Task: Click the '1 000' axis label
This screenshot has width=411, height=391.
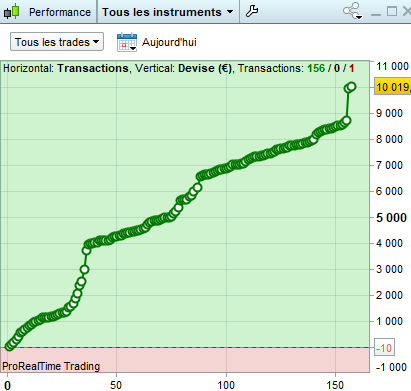Action: coord(389,321)
